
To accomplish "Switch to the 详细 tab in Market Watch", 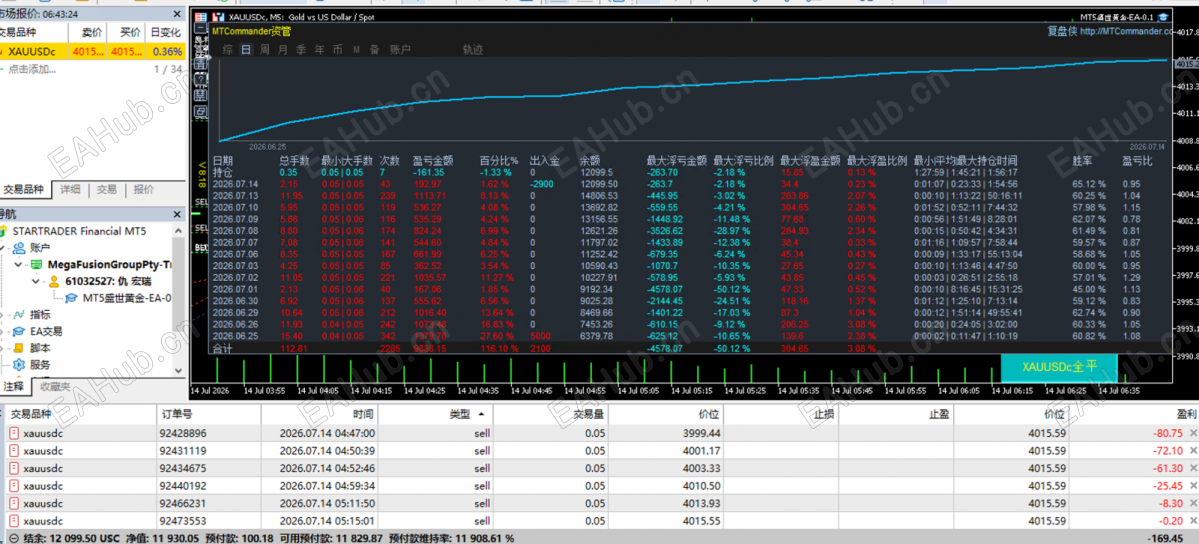I will click(70, 190).
